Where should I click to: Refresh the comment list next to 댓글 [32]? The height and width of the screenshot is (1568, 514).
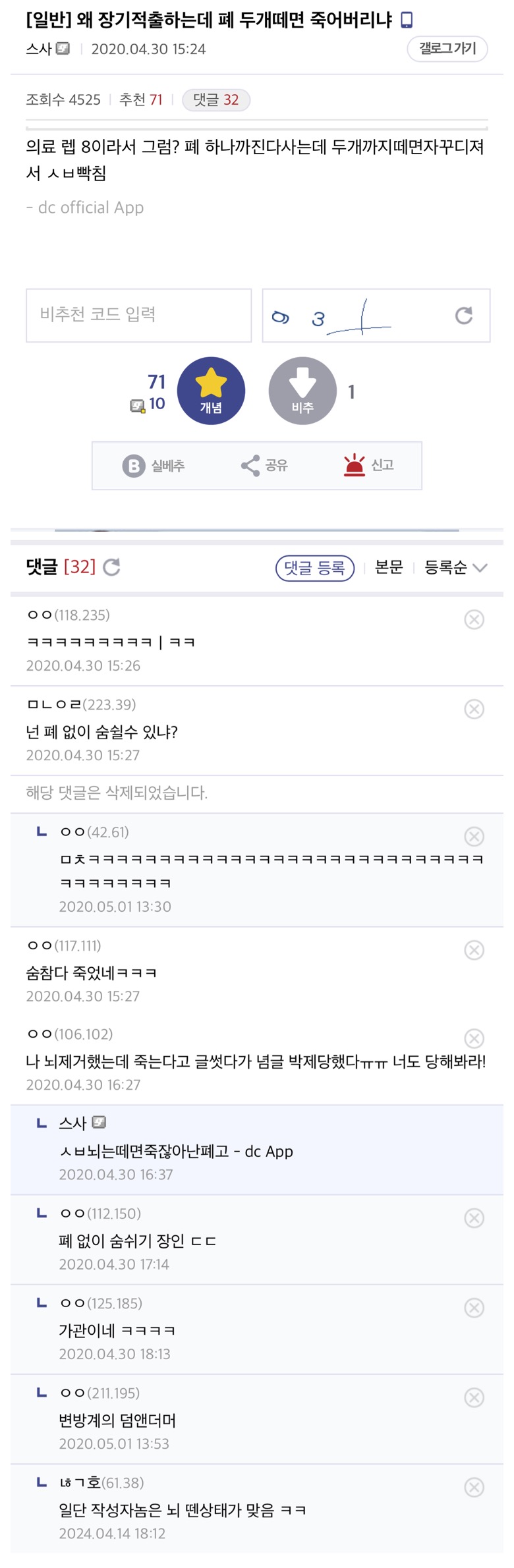pos(112,567)
